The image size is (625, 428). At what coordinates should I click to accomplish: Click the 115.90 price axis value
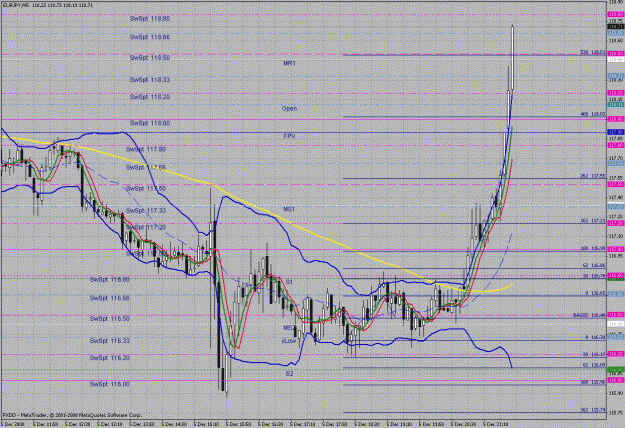tap(616, 393)
